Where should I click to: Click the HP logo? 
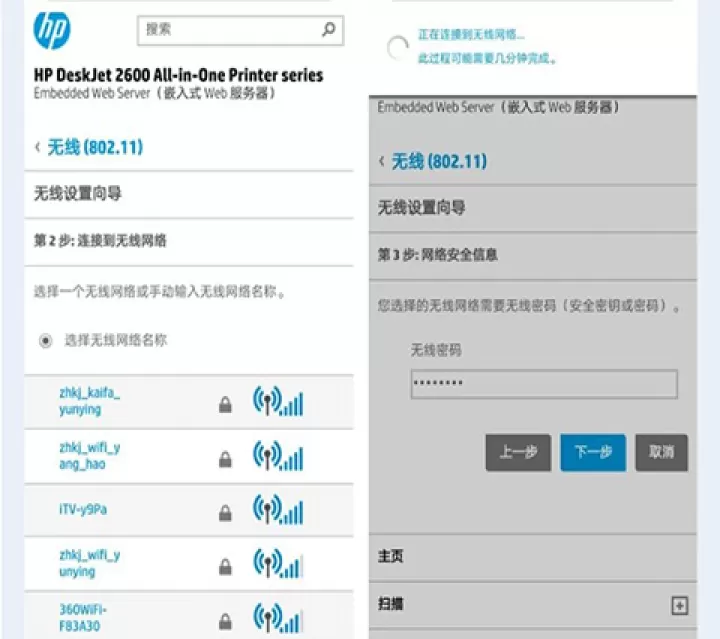click(52, 30)
